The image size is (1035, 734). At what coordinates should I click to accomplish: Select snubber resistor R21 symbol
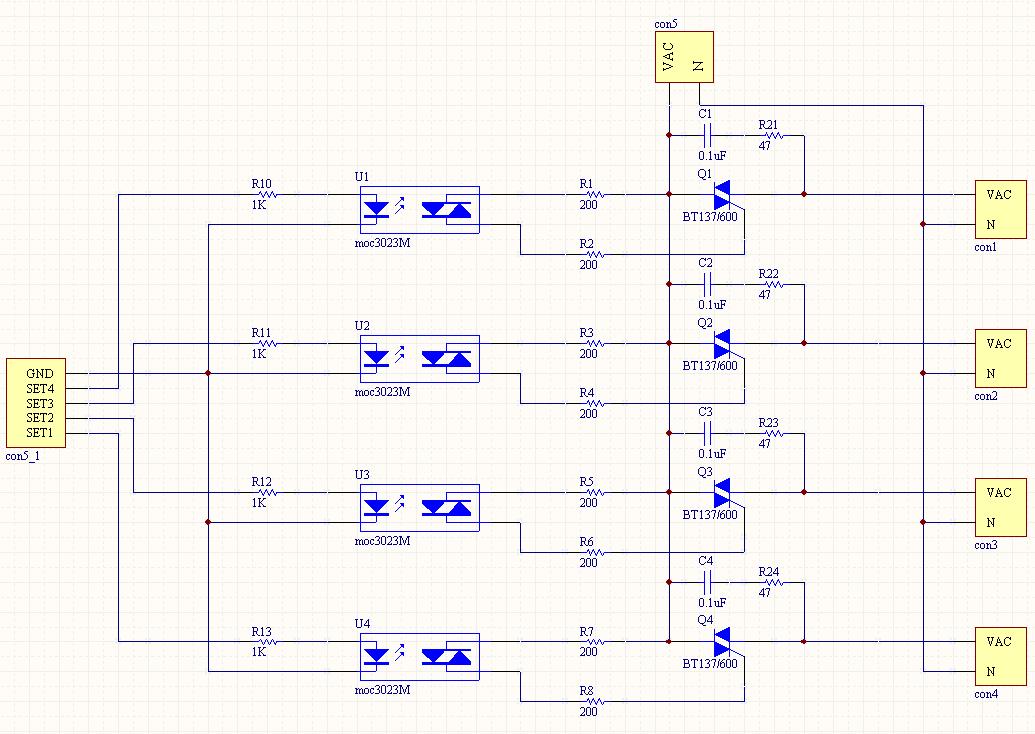pyautogui.click(x=773, y=136)
